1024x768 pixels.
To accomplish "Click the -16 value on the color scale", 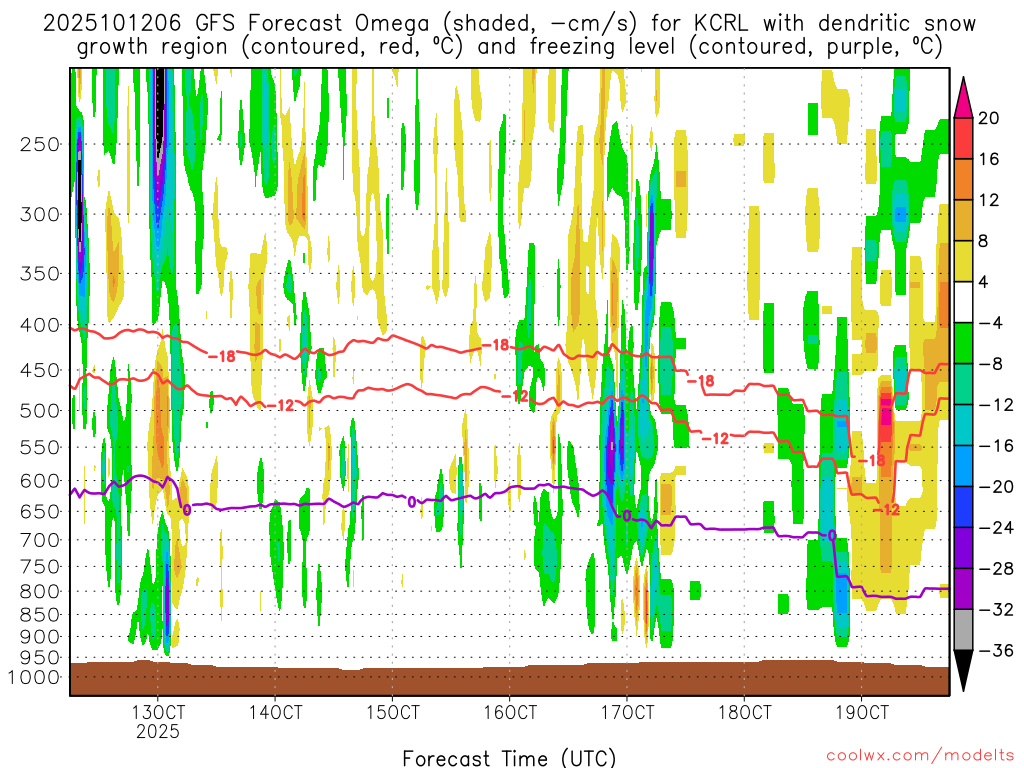I will click(x=995, y=446).
